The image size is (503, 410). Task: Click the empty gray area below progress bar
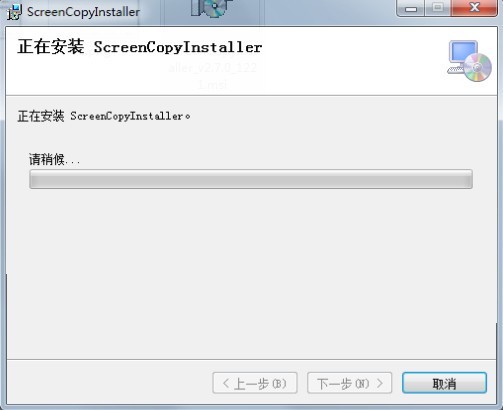pos(251,273)
